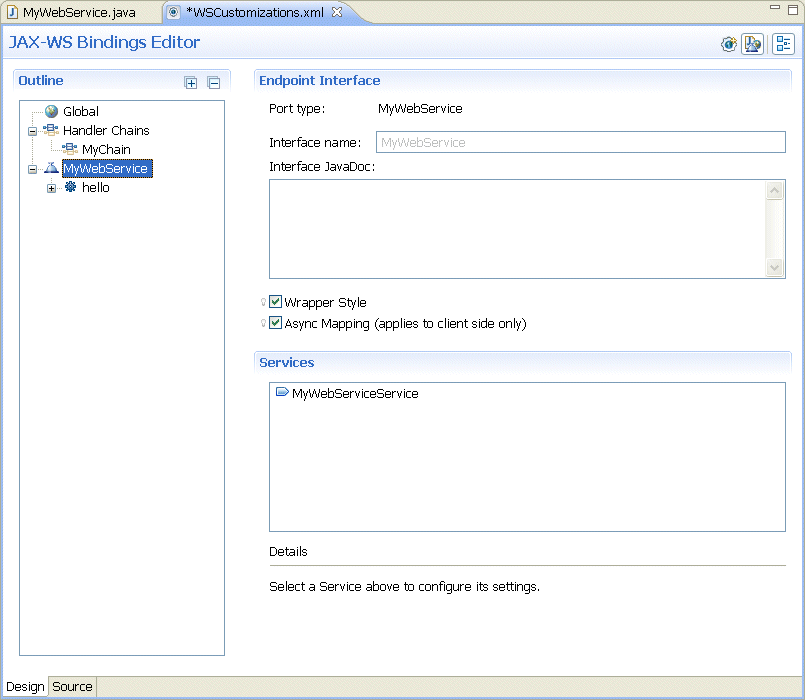
Task: Click the second toolbar icon in editor header
Action: pos(753,44)
